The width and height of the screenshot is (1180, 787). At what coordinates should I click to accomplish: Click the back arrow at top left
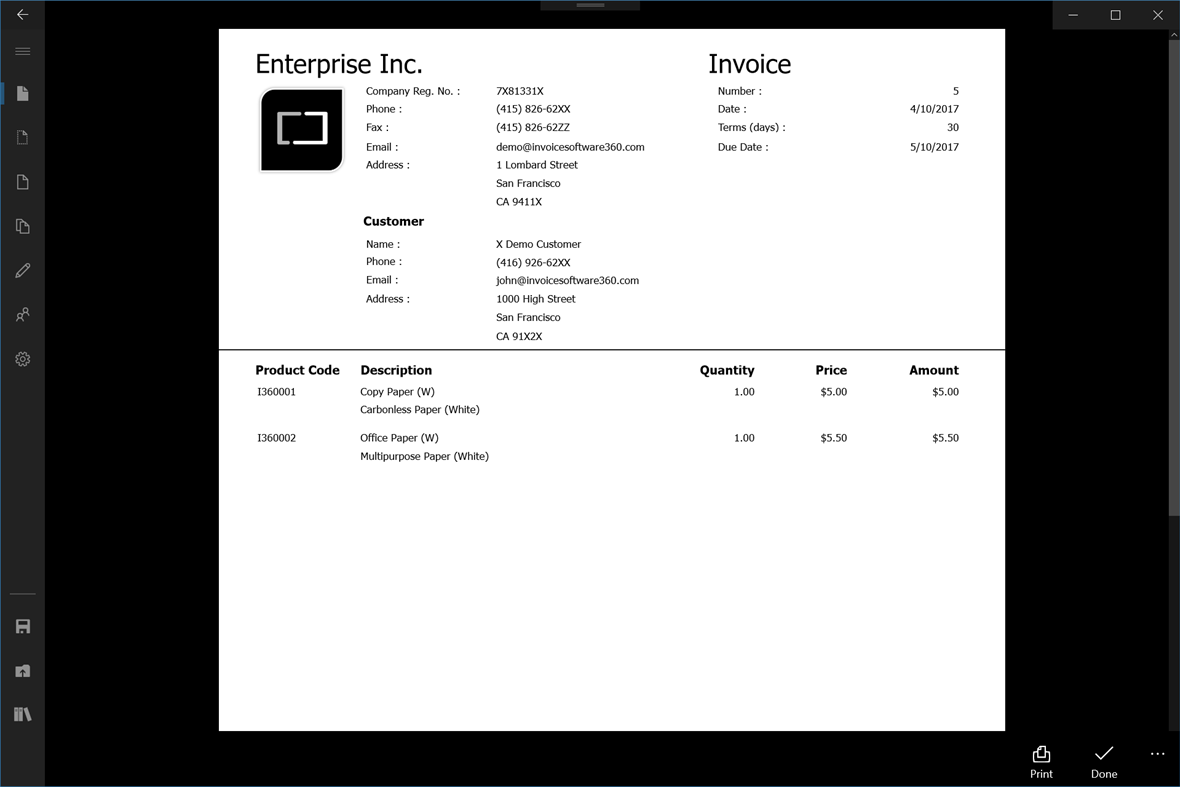[x=22, y=15]
